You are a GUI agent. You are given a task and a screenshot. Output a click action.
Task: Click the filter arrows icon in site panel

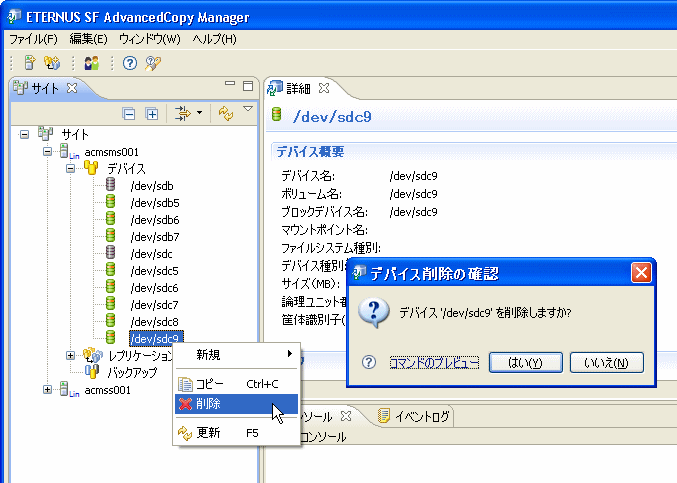click(183, 114)
